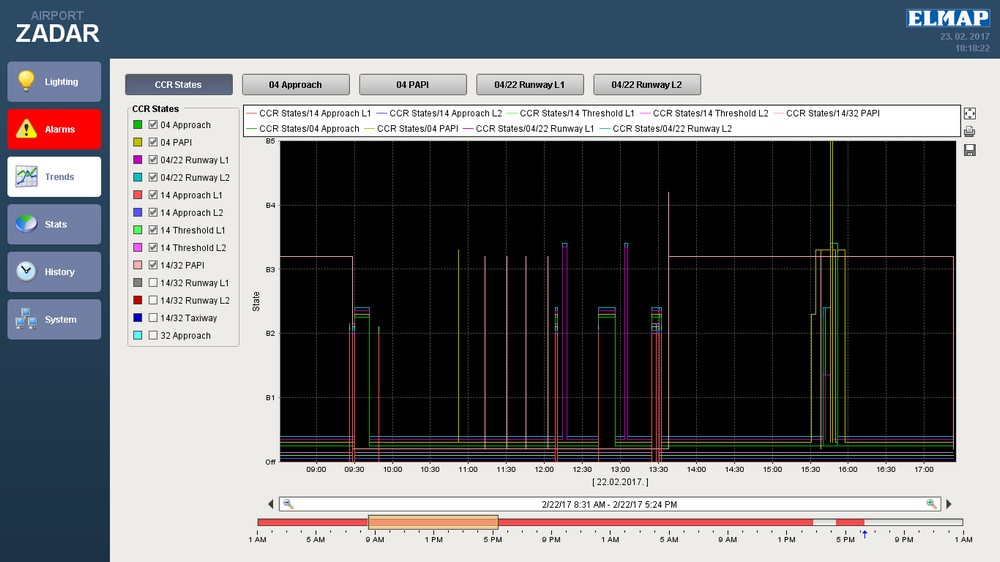Open the History panel
The image size is (1000, 562).
[54, 272]
